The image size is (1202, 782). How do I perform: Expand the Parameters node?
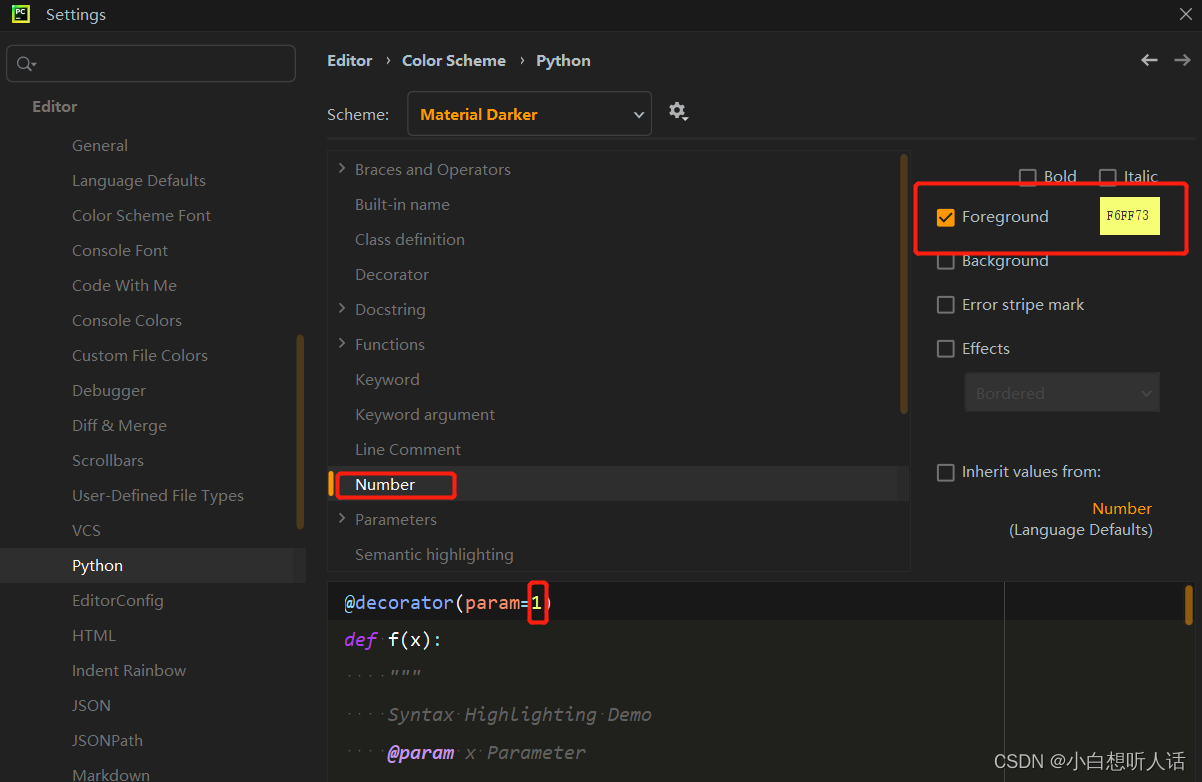coord(342,519)
